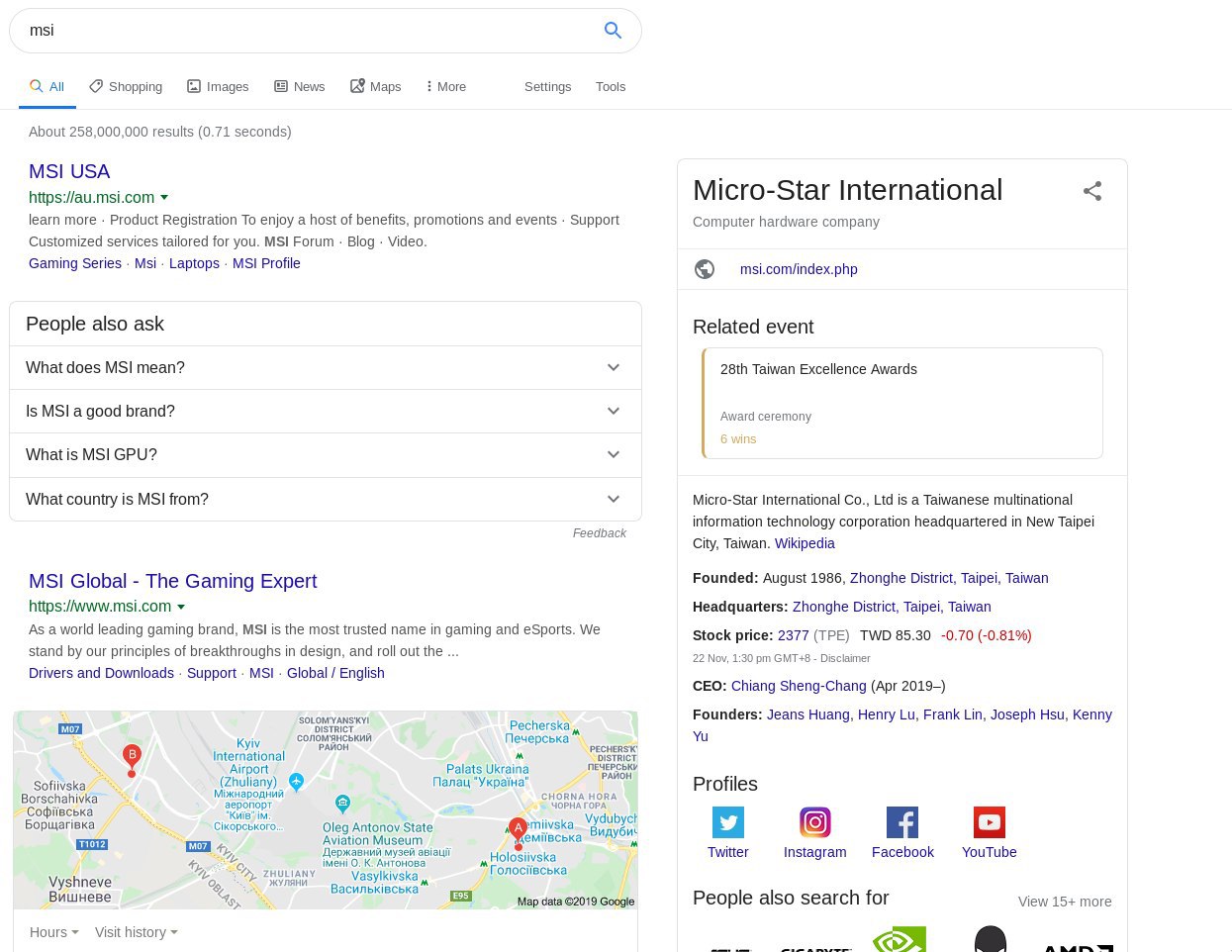Open the Wikipedia link in description
The image size is (1232, 952).
805,543
